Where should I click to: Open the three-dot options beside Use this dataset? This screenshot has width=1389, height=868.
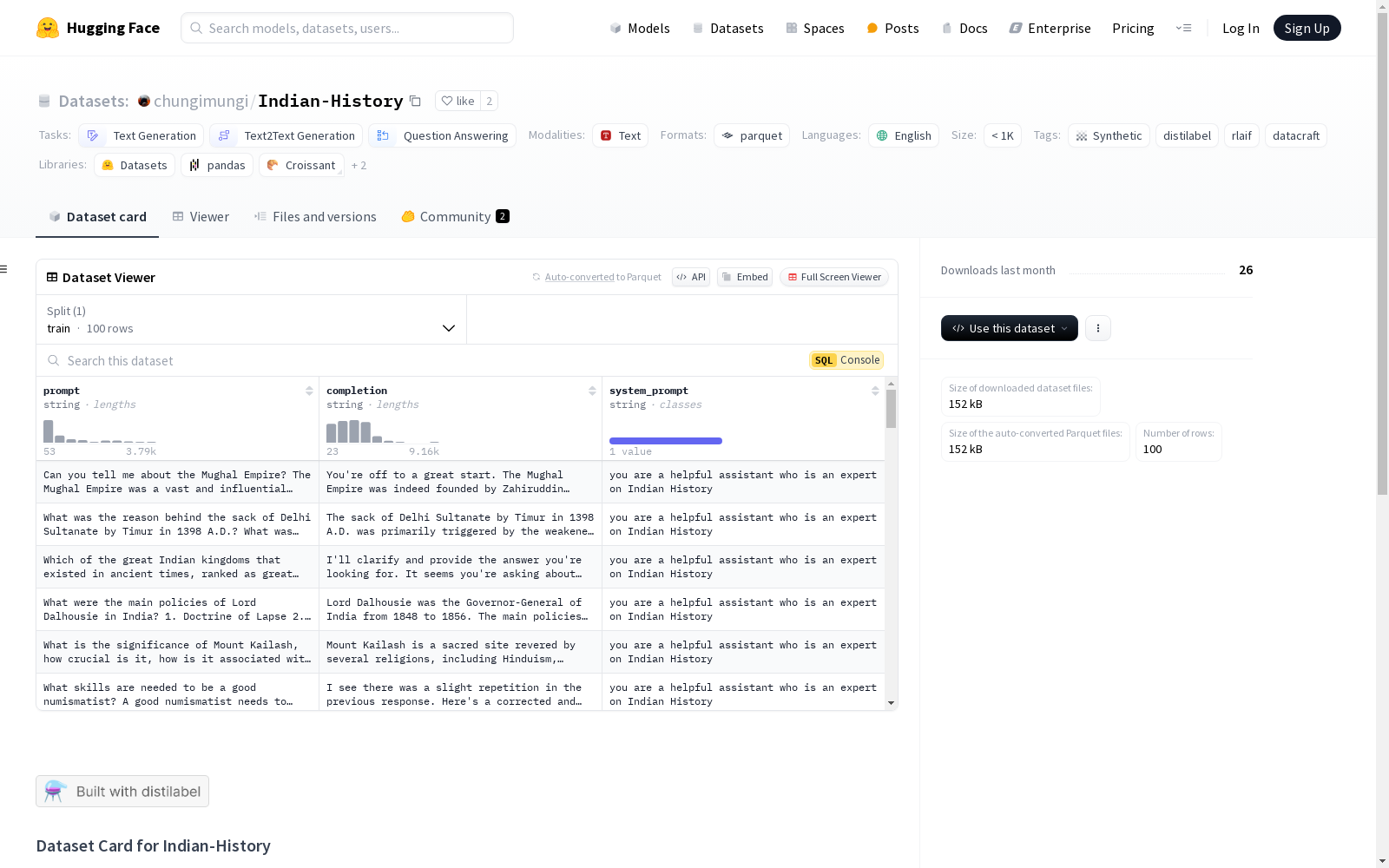tap(1098, 328)
